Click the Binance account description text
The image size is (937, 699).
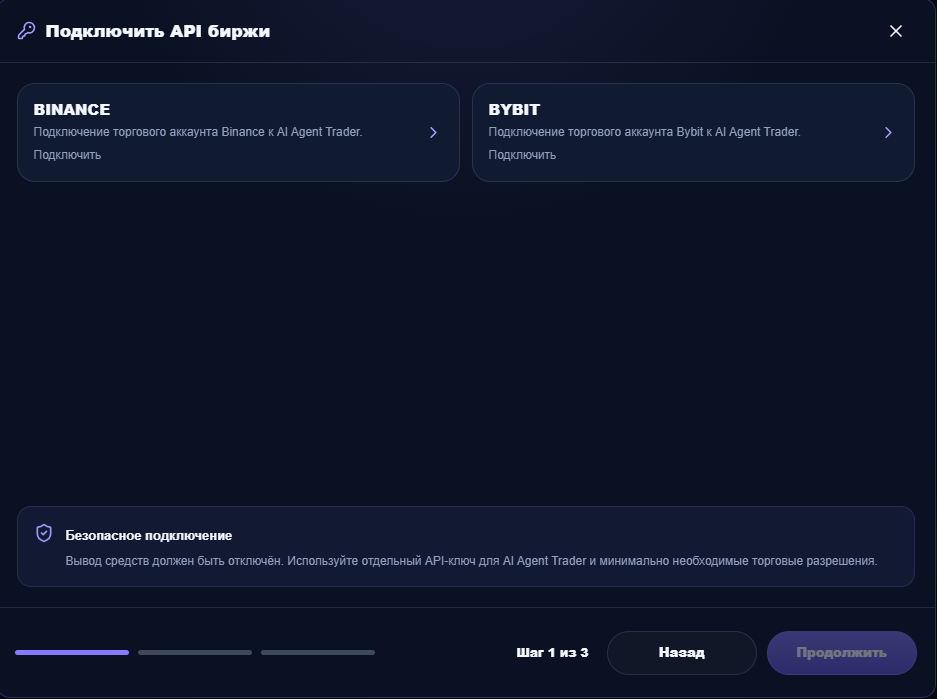click(x=198, y=132)
